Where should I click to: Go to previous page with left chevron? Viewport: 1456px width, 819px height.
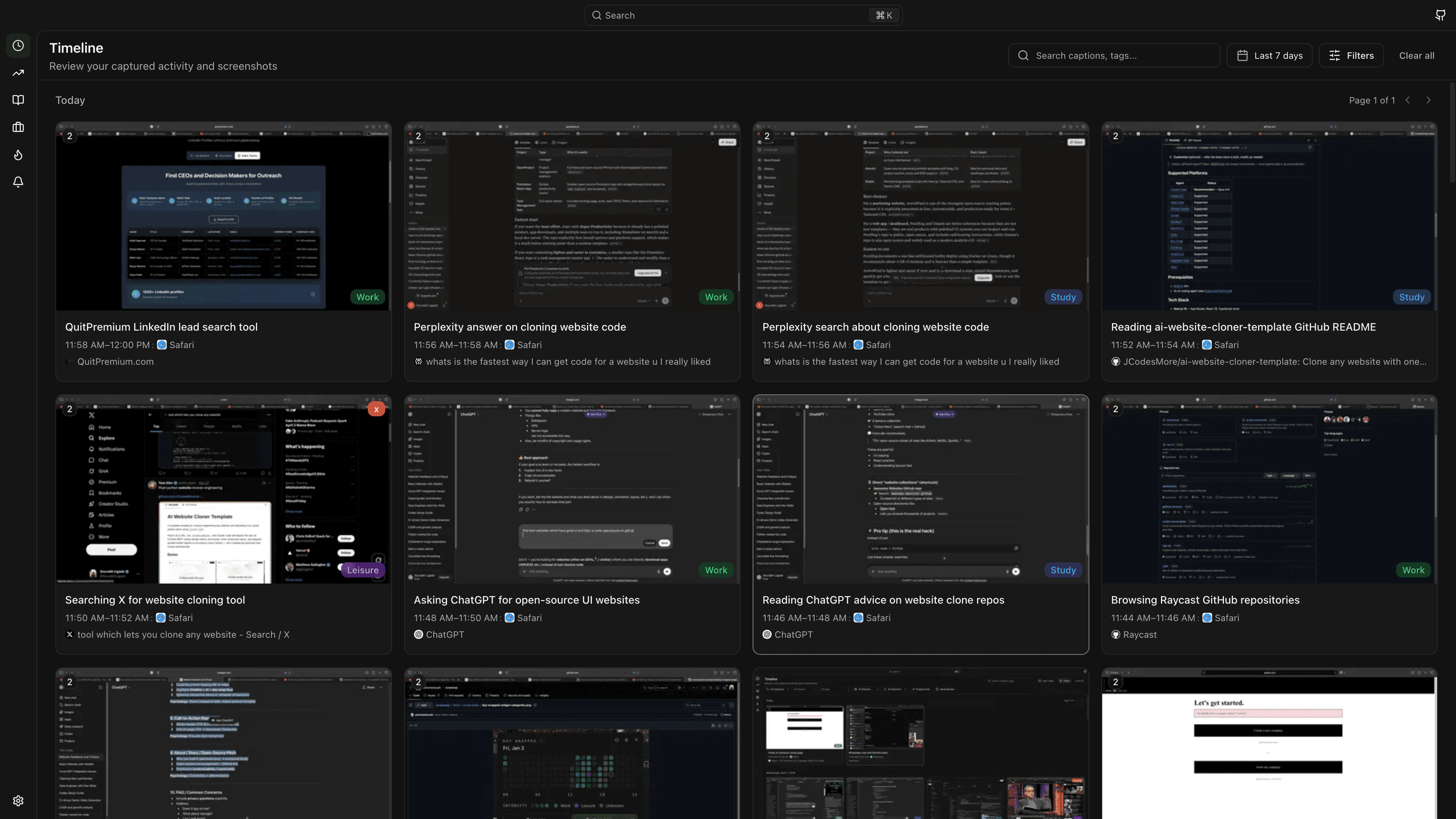[1408, 100]
